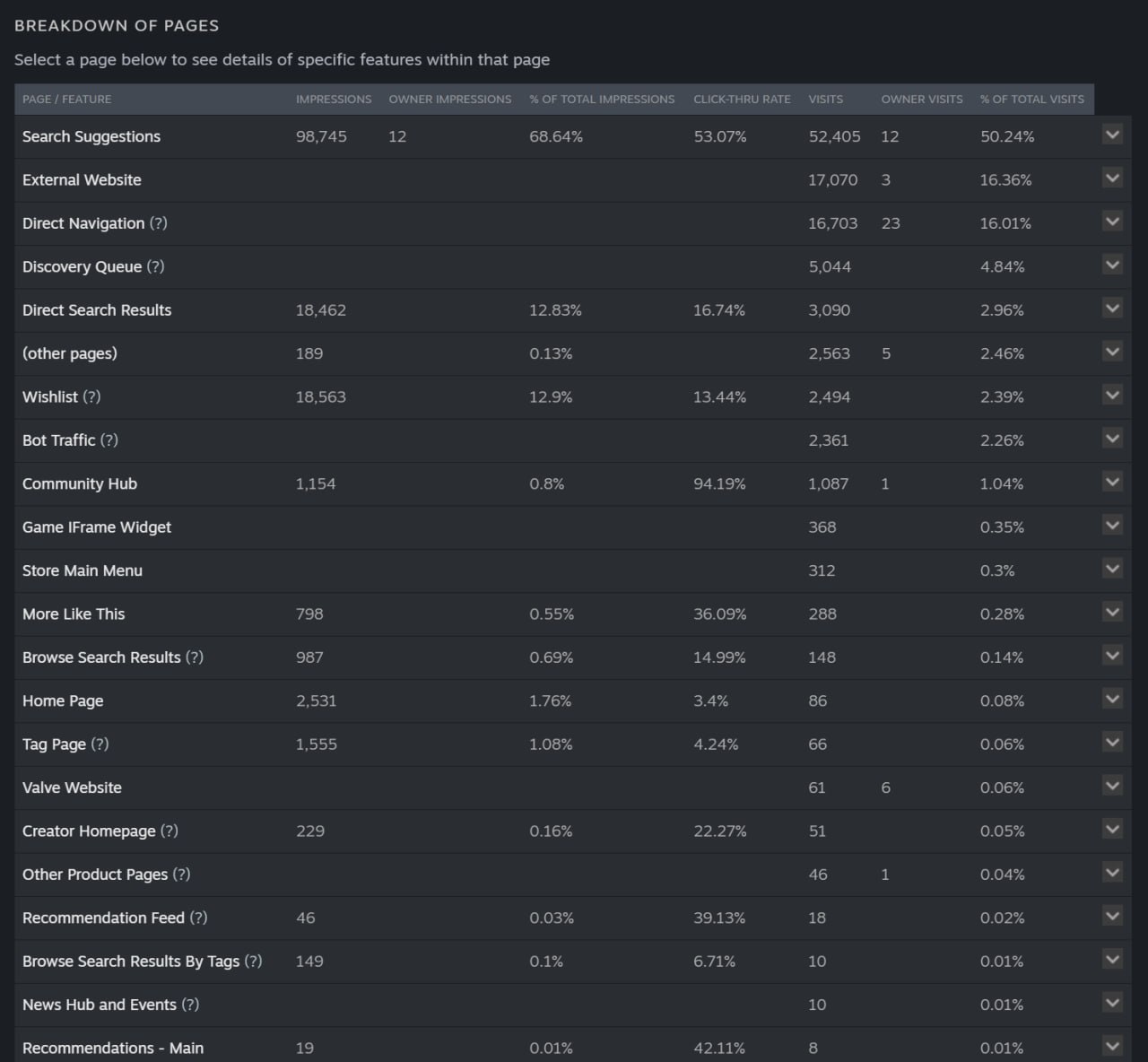The image size is (1148, 1062).
Task: Click Recommendation Feed help question mark
Action: pyautogui.click(x=198, y=918)
